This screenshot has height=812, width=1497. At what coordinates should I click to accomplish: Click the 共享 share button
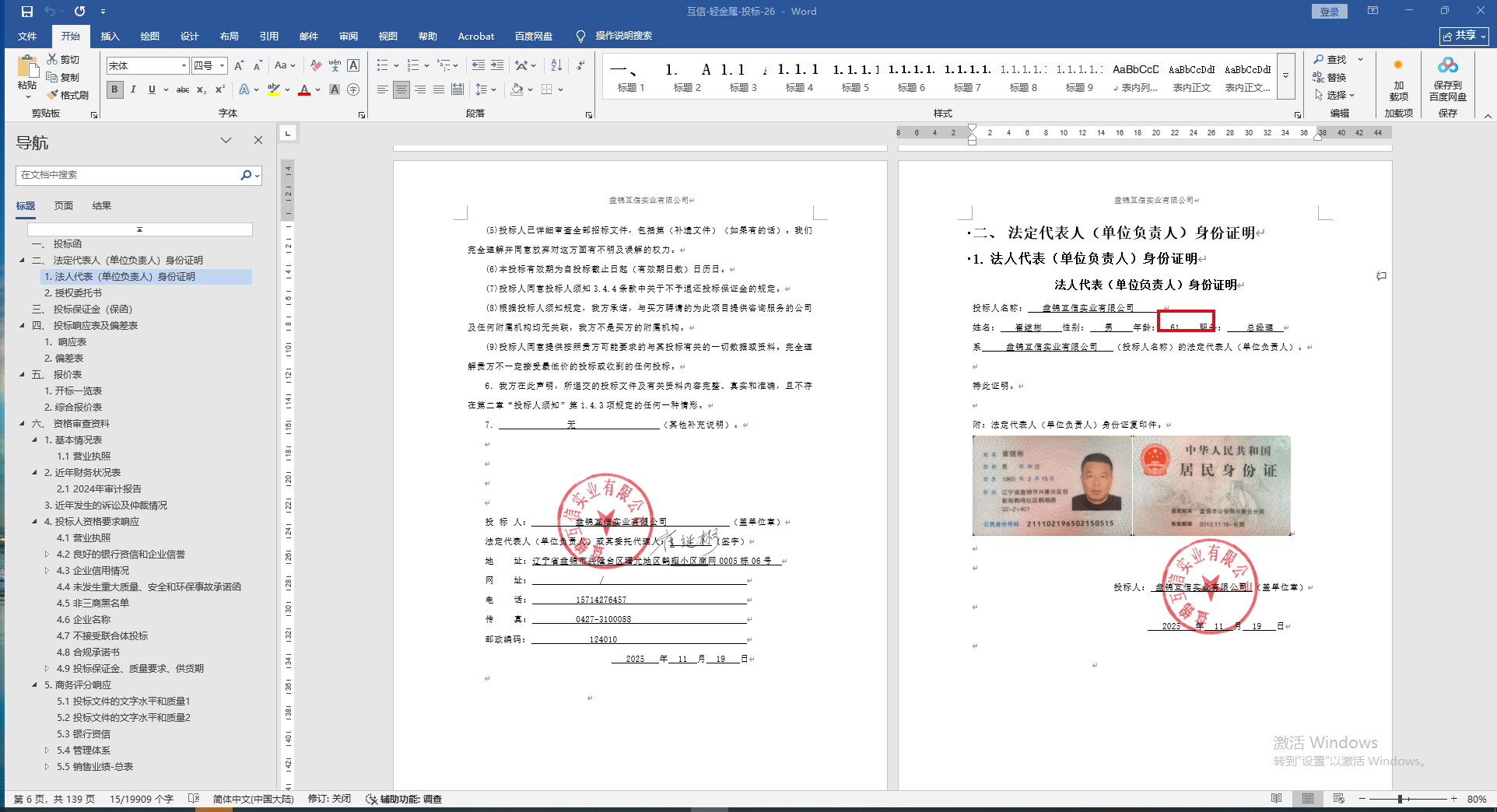(1464, 36)
